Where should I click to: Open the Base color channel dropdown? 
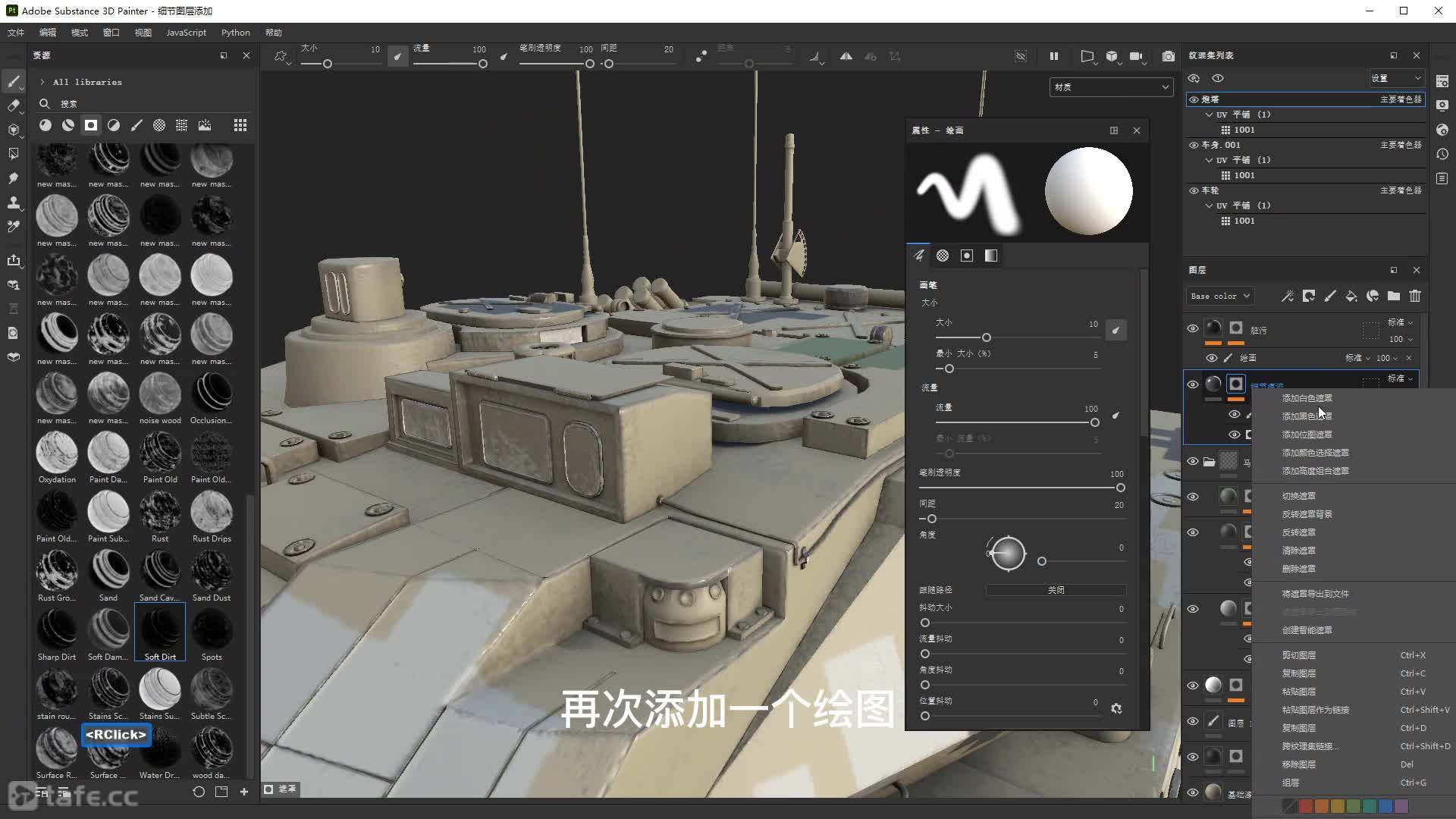click(1220, 296)
